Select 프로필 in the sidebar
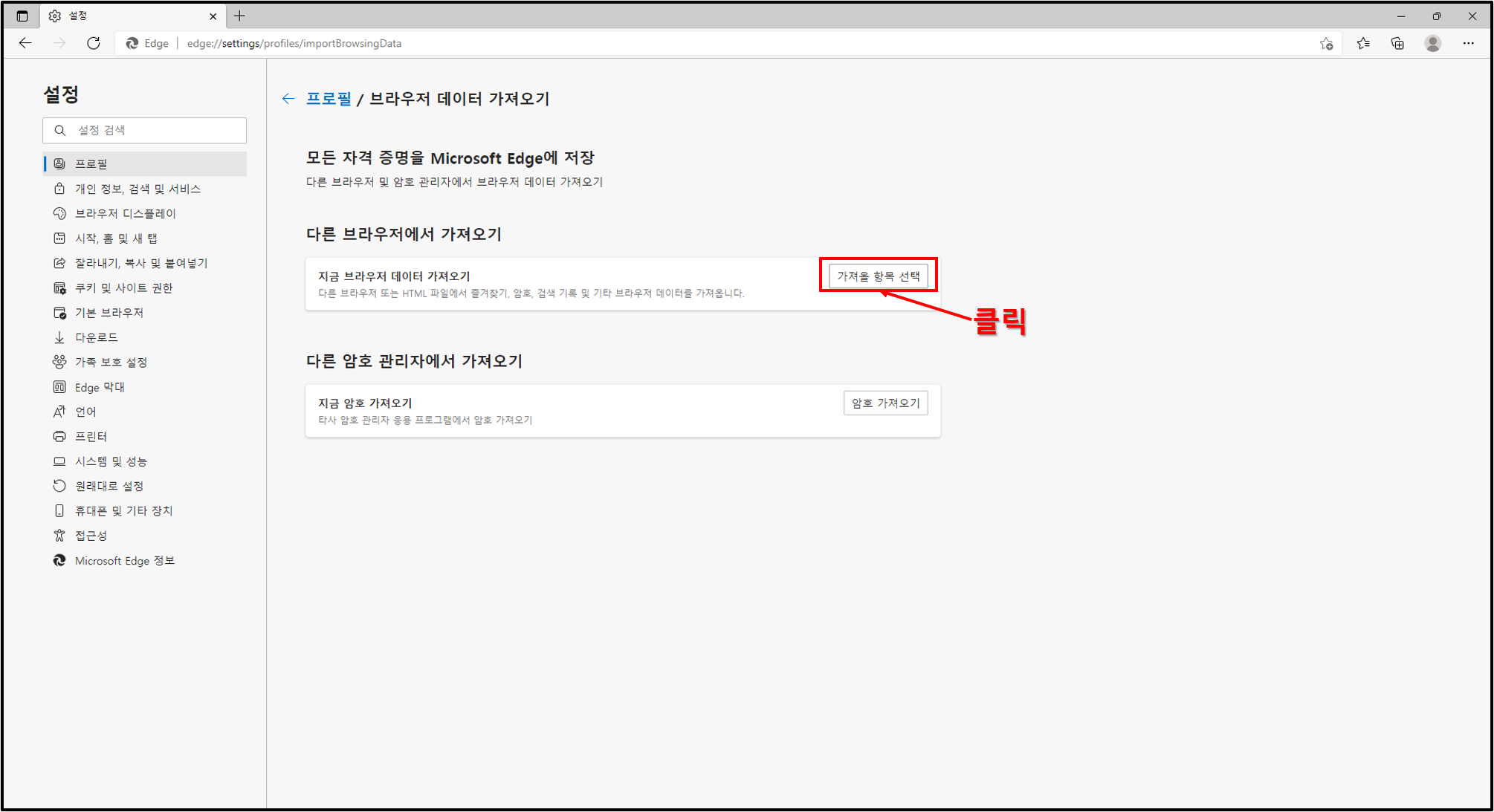1494x812 pixels. pos(145,163)
